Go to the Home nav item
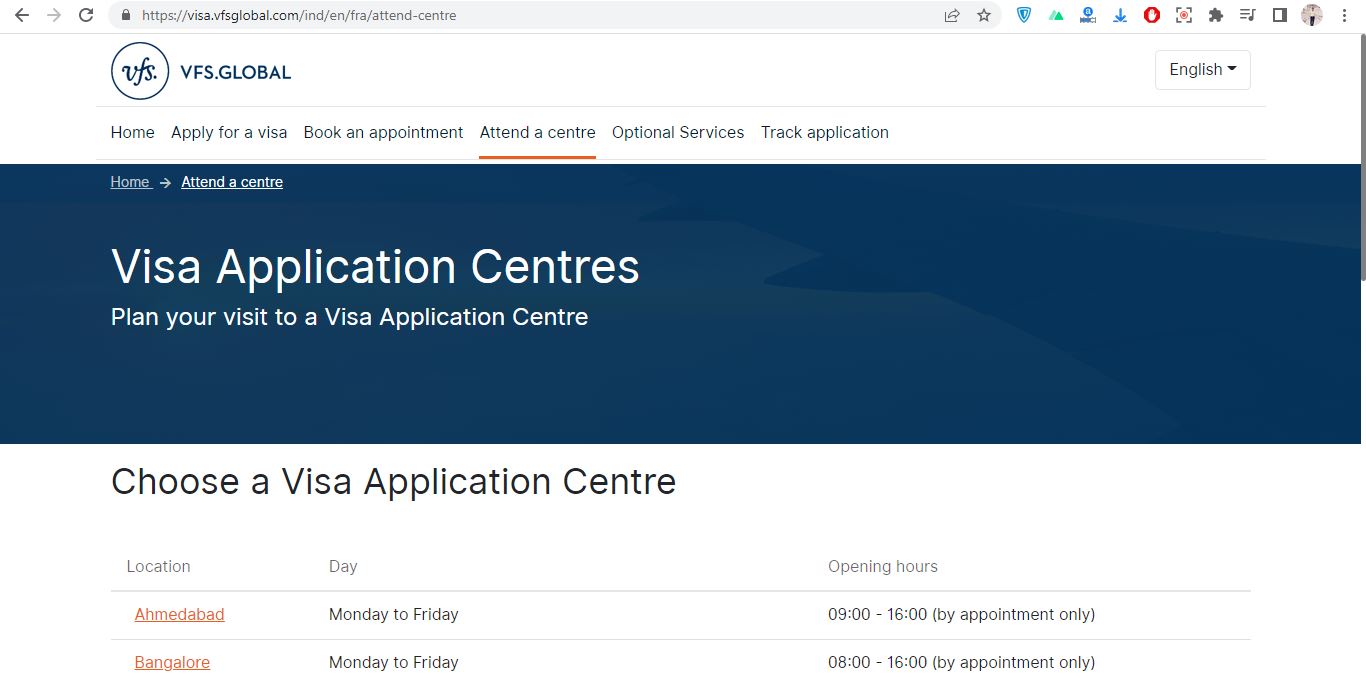The height and width of the screenshot is (687, 1366). coord(132,132)
